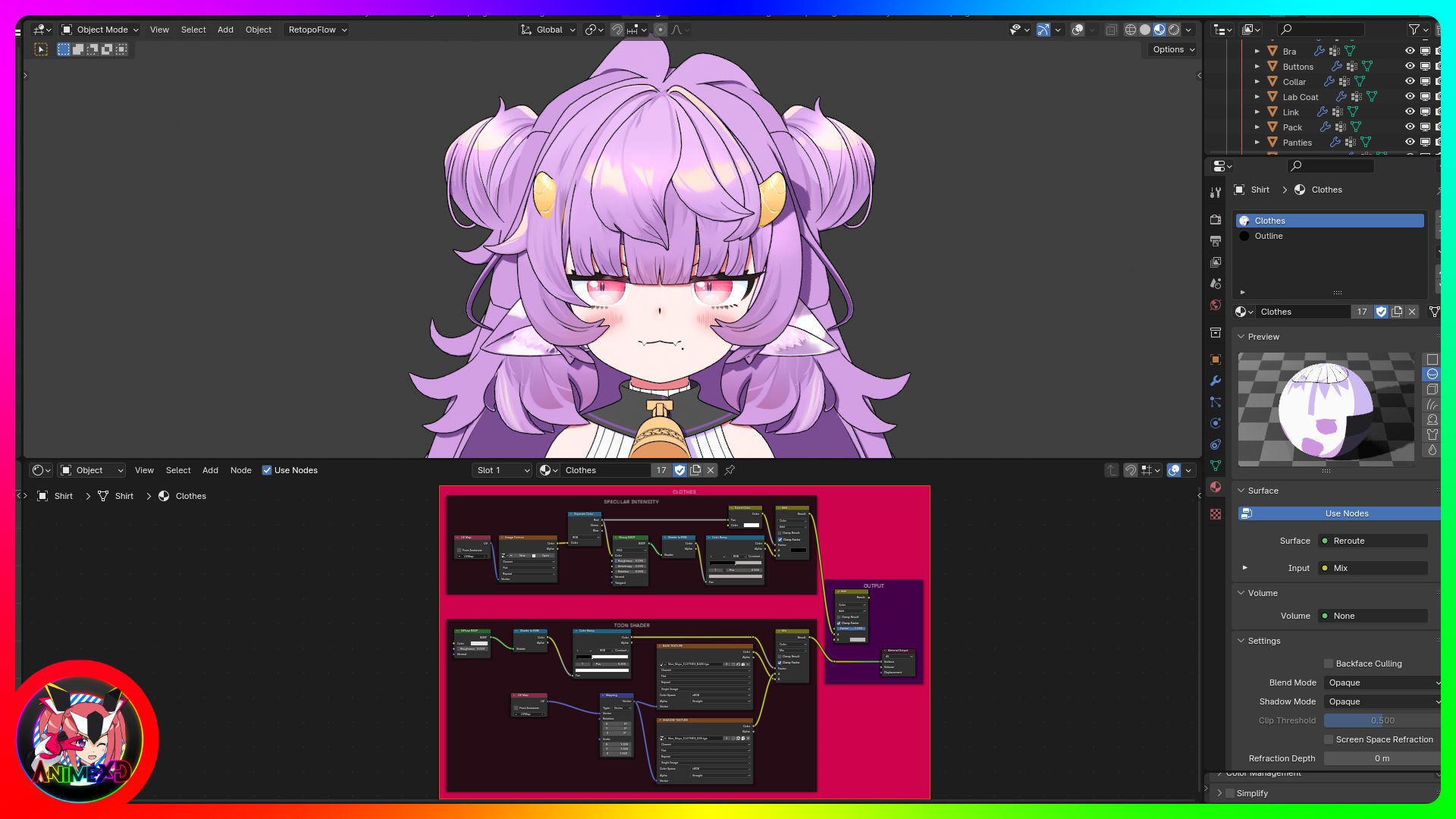Adjust the Clip Threshold slider
The width and height of the screenshot is (1456, 819).
(1382, 720)
